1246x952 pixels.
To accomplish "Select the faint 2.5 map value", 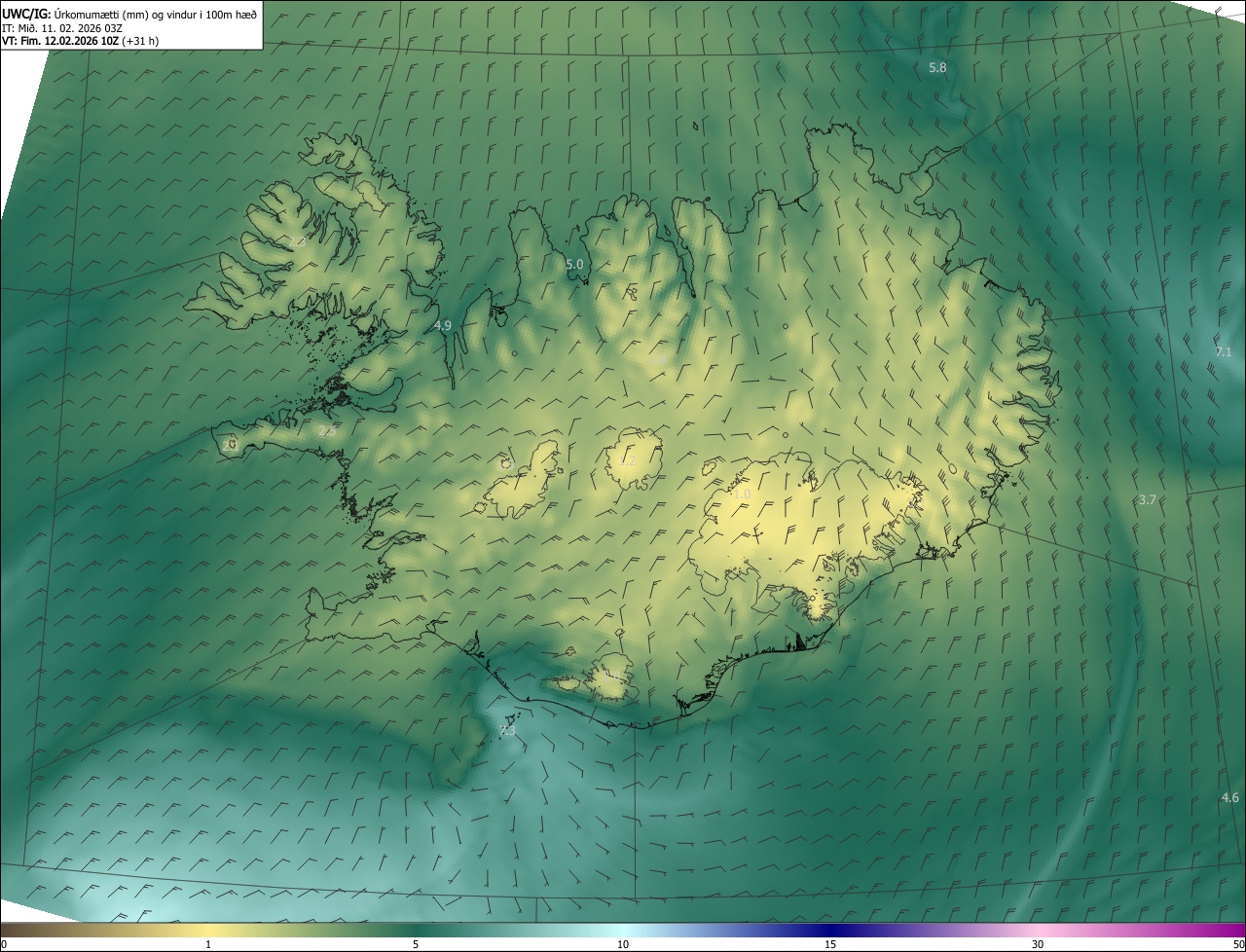I will point(328,431).
